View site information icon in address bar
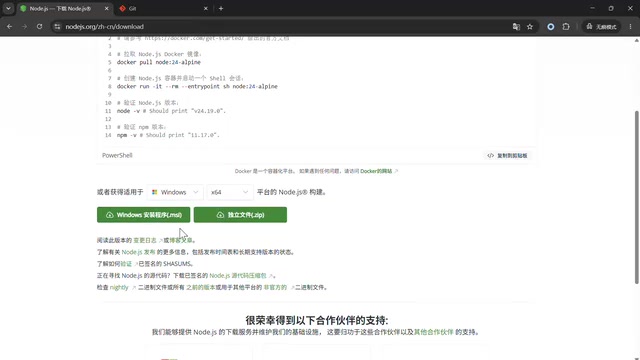Viewport: 640px width, 360px height. tap(57, 27)
